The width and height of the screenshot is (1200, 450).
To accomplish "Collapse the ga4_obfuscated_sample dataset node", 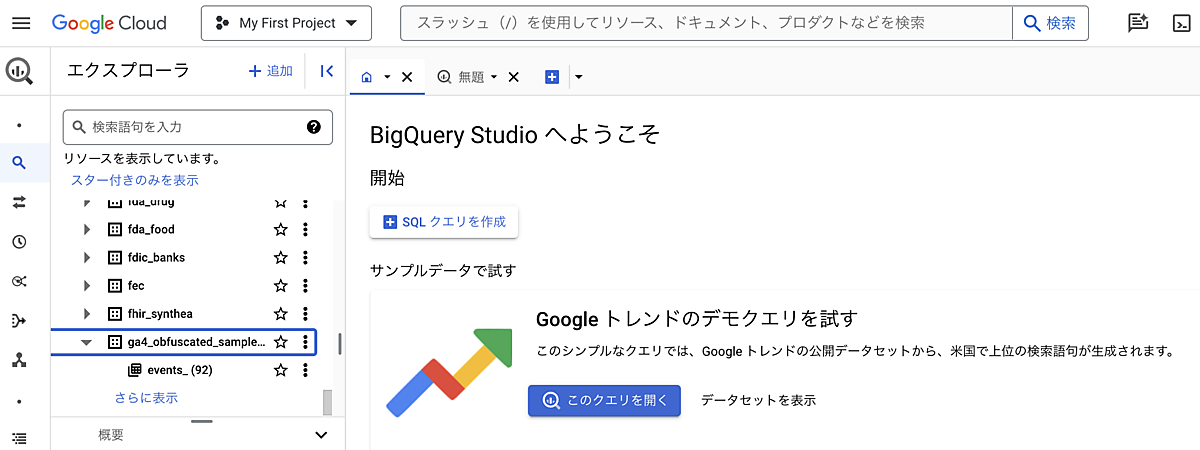I will pos(87,342).
